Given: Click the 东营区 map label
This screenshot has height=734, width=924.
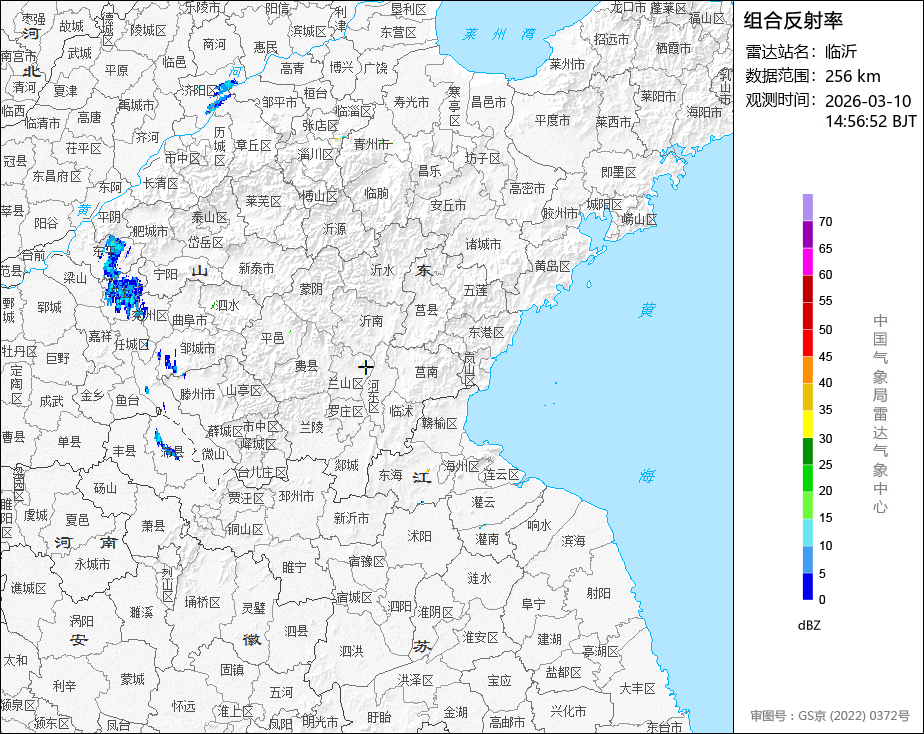Looking at the screenshot, I should tap(398, 32).
